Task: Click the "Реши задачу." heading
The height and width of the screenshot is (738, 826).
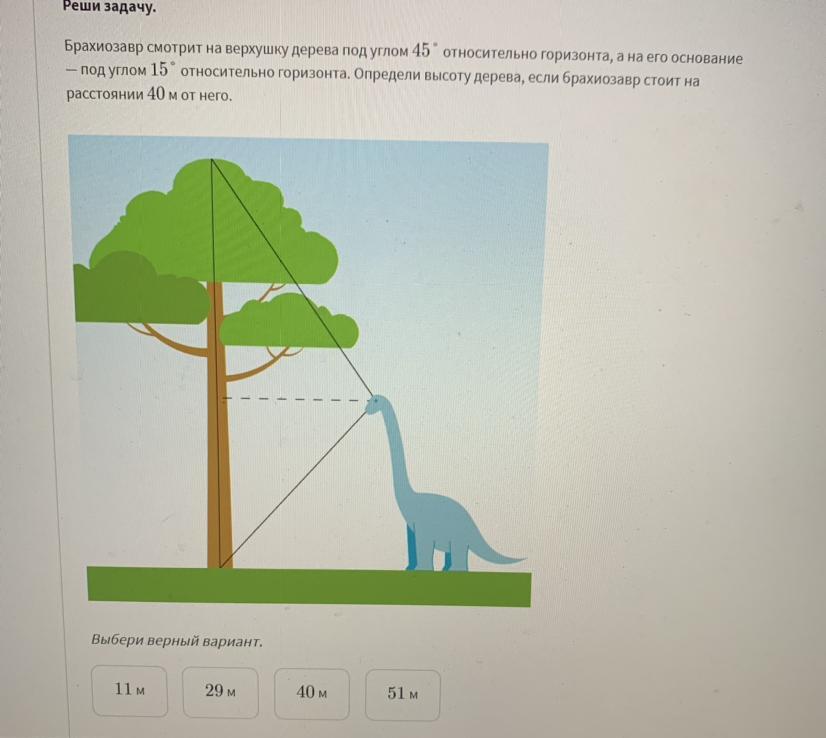Action: 109,7
